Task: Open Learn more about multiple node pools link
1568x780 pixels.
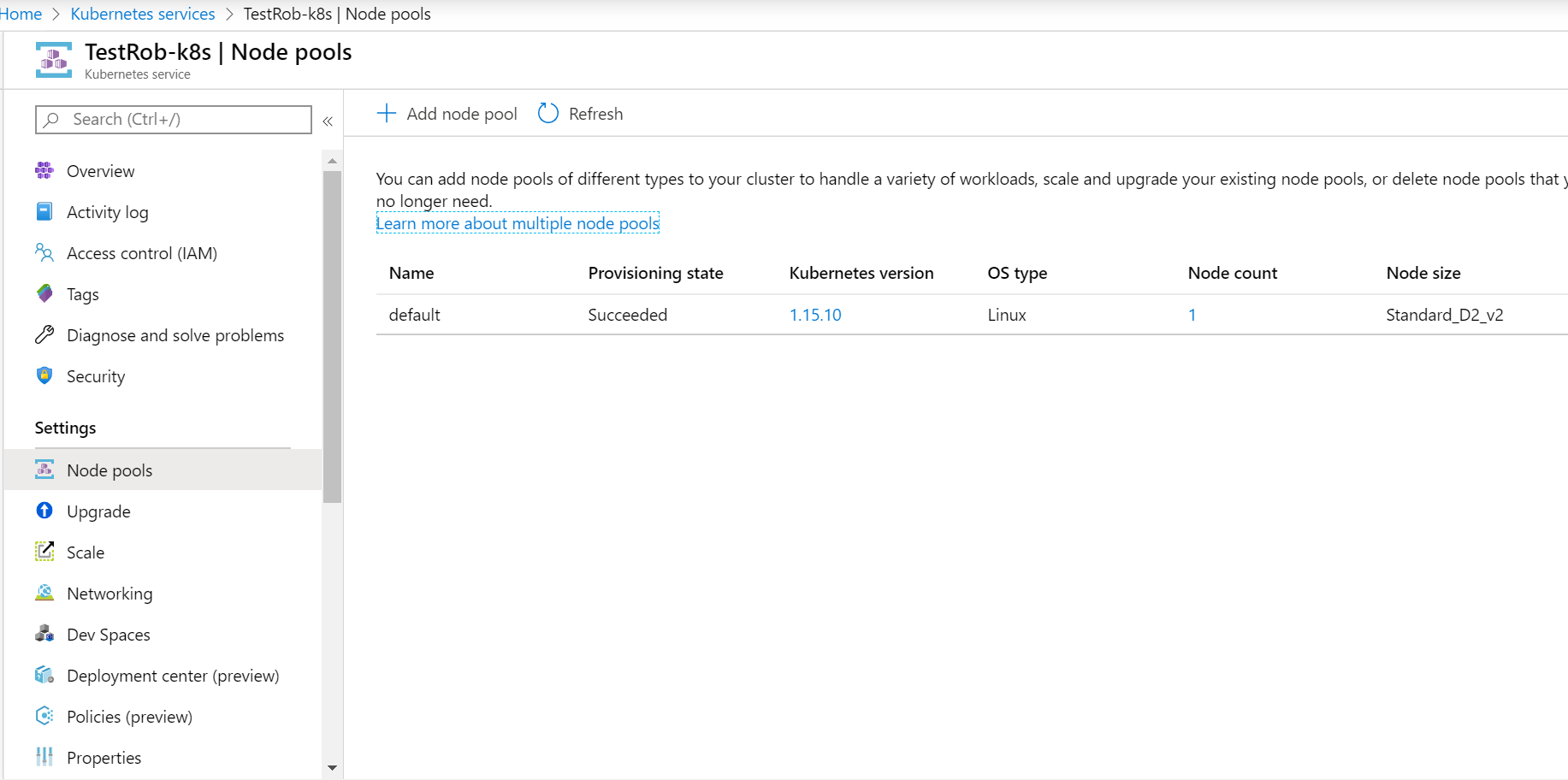Action: 518,223
